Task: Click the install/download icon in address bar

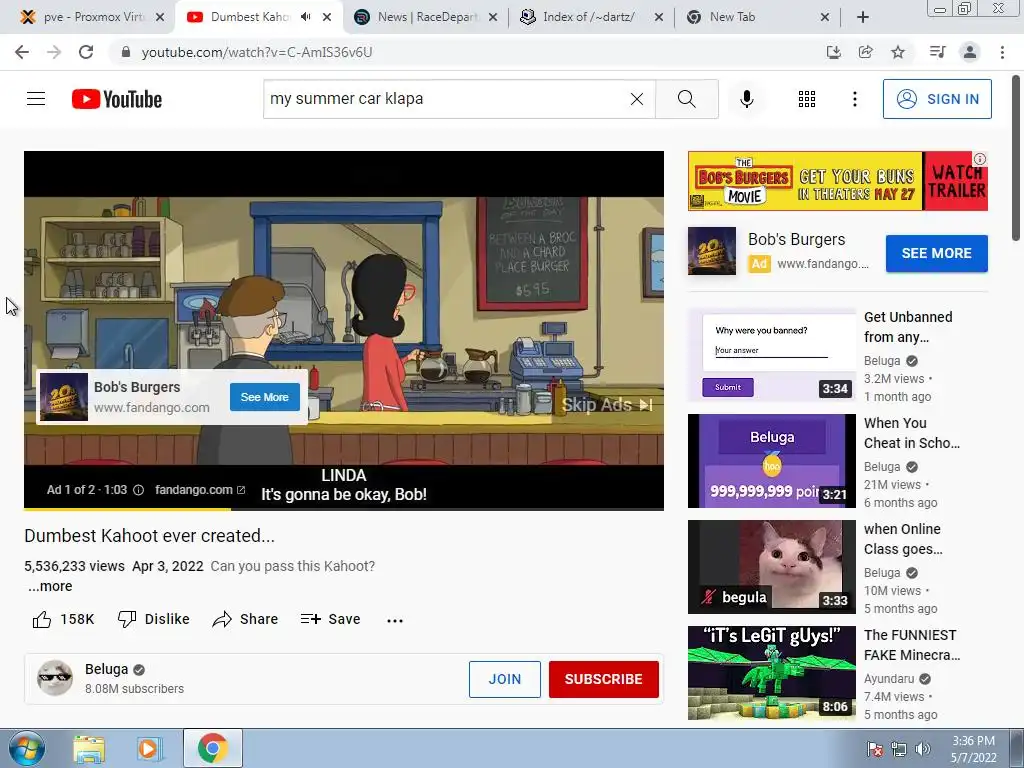Action: 833,52
